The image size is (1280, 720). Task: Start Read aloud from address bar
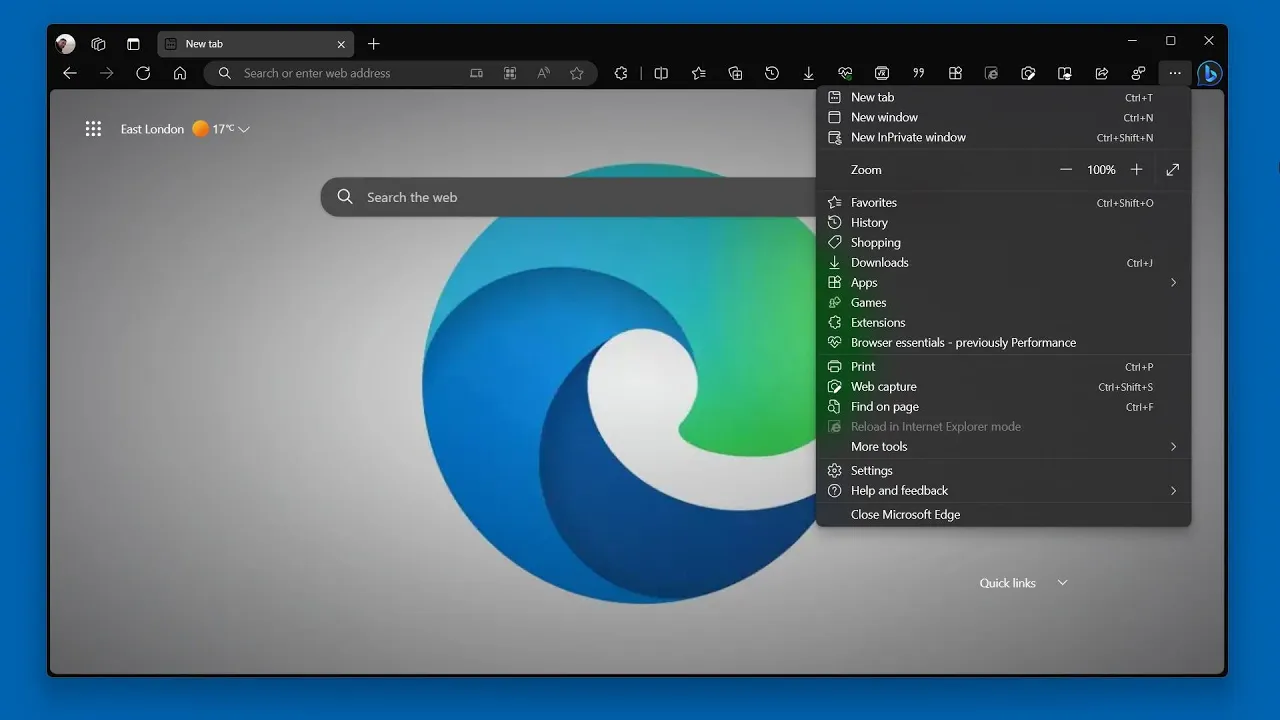coord(543,73)
